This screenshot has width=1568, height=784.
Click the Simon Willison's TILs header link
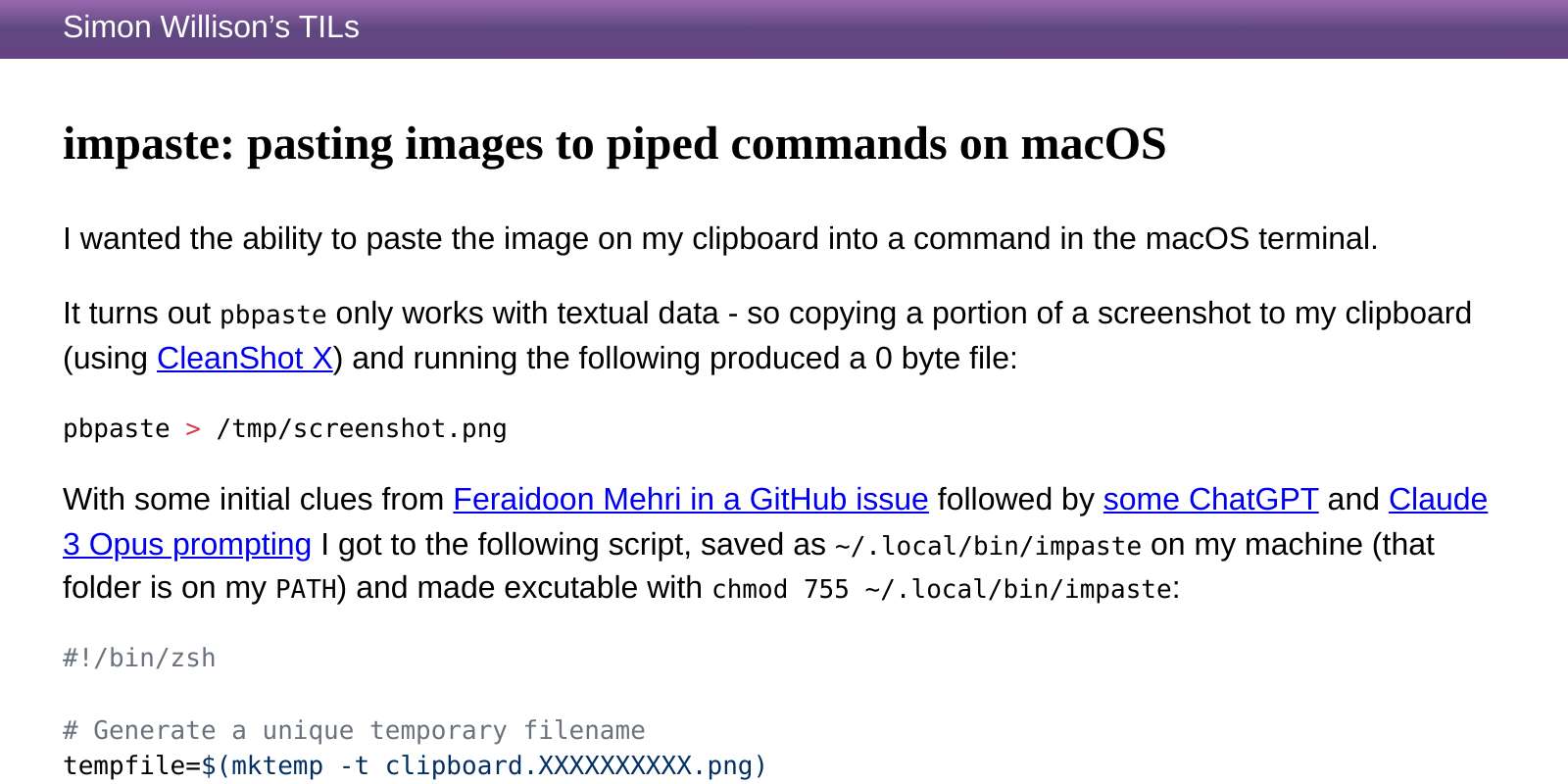[x=211, y=26]
